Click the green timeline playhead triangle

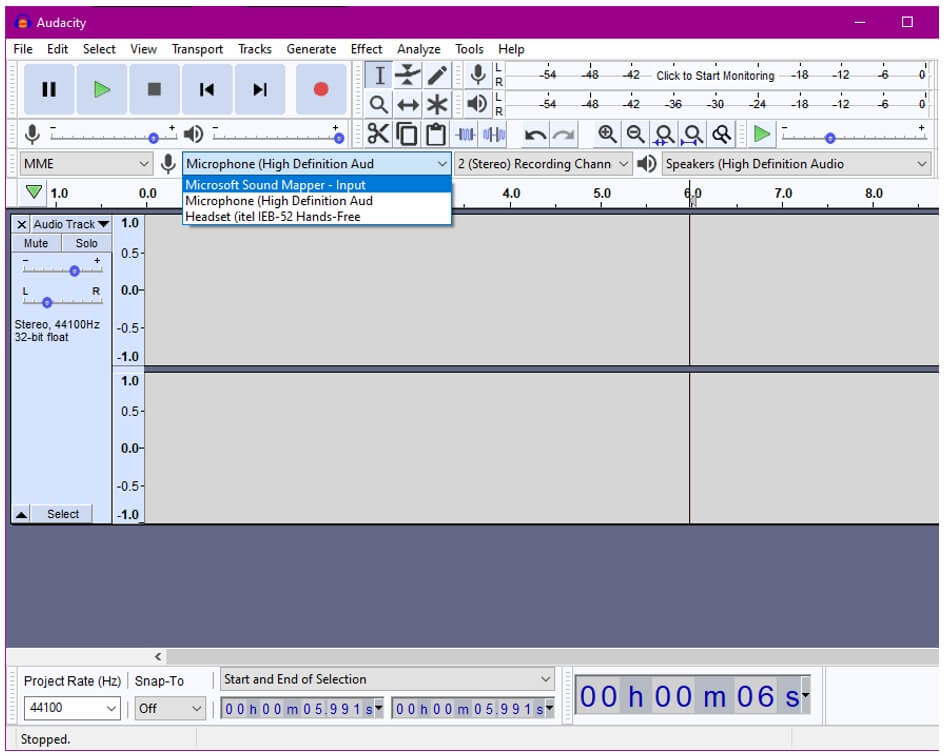pyautogui.click(x=34, y=192)
